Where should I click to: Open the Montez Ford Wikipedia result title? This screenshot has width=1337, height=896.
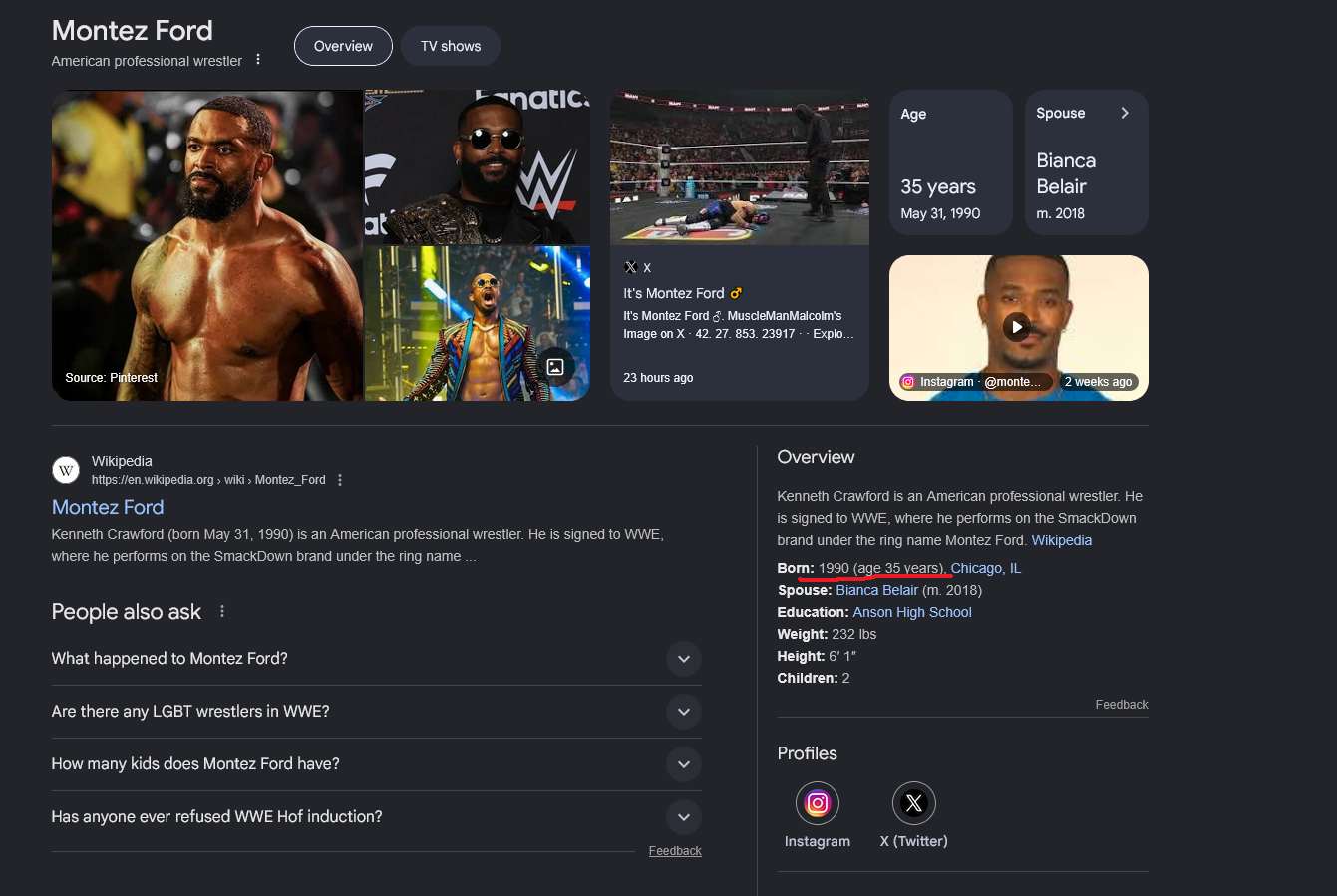click(x=108, y=507)
